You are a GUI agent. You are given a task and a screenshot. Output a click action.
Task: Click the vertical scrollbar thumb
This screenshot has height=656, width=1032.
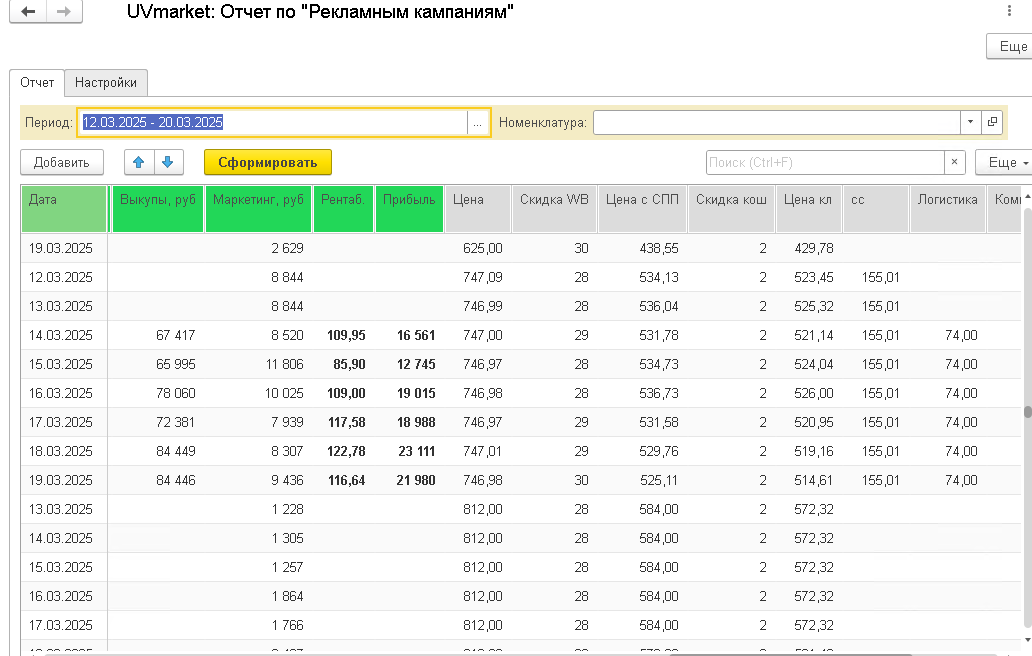click(1027, 412)
